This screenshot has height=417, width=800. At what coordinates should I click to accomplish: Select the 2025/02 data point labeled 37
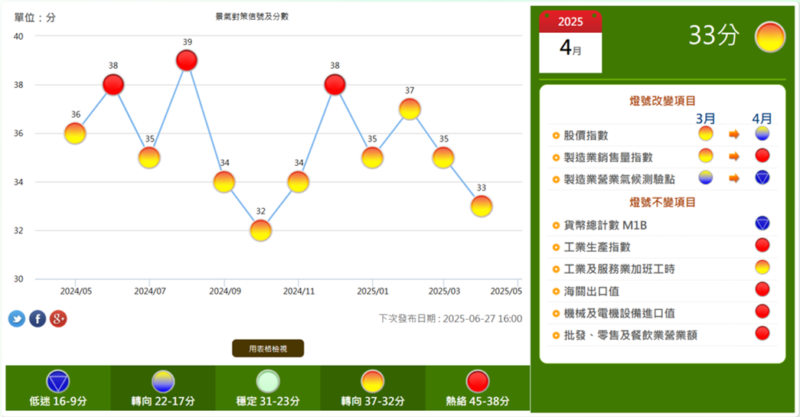[410, 109]
